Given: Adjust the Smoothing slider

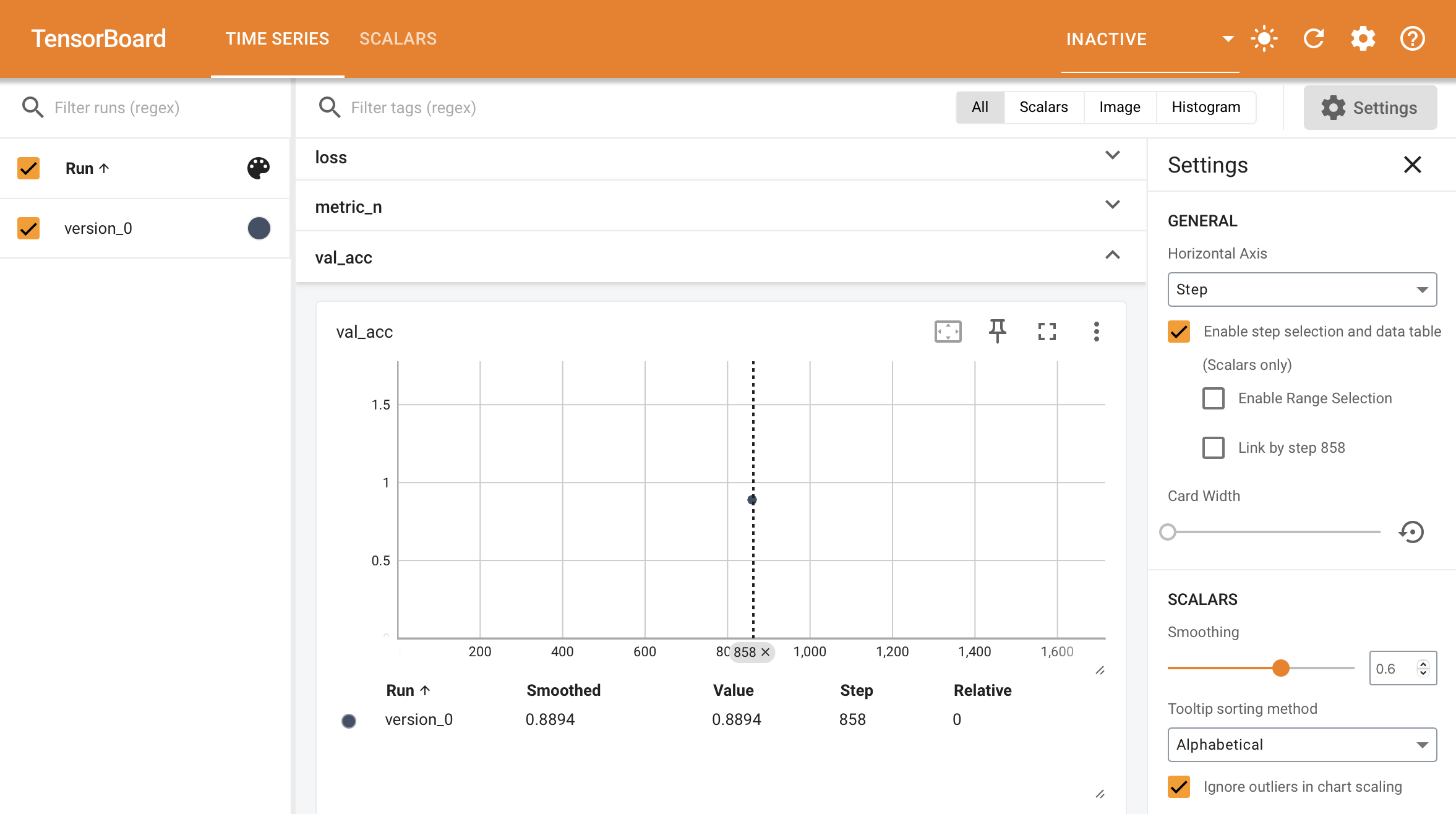Looking at the screenshot, I should 1282,668.
